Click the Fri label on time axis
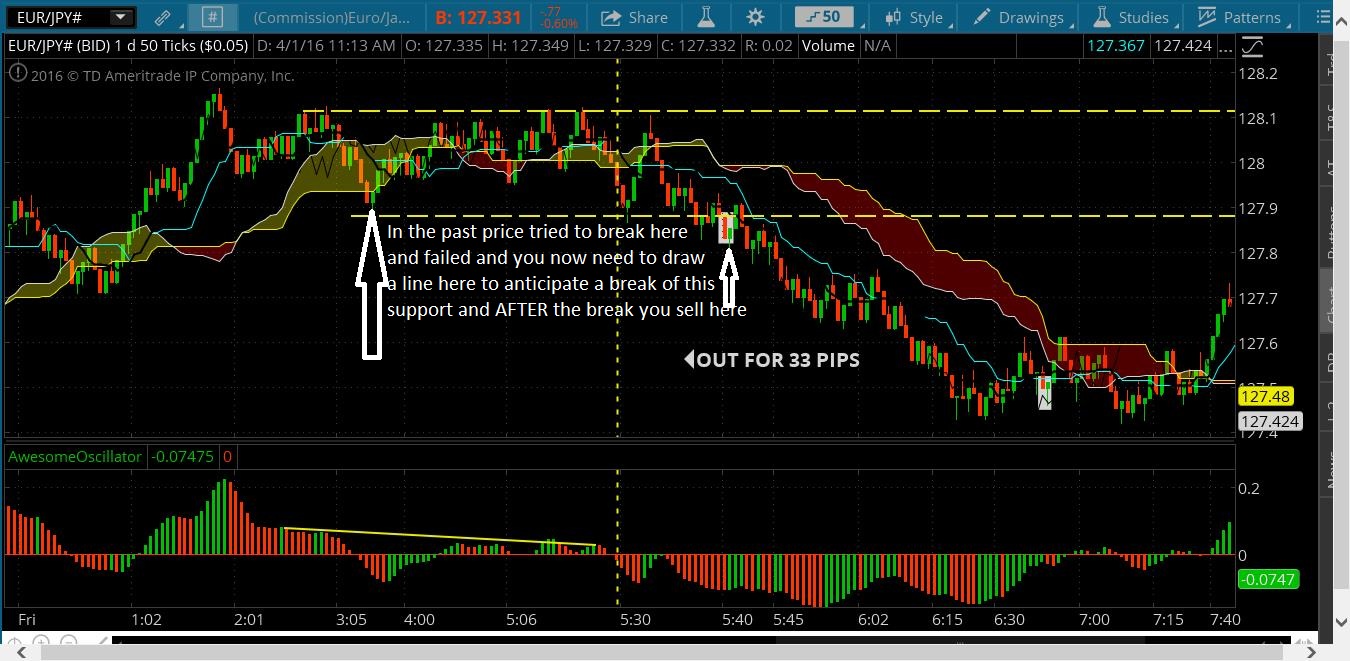 tap(27, 619)
